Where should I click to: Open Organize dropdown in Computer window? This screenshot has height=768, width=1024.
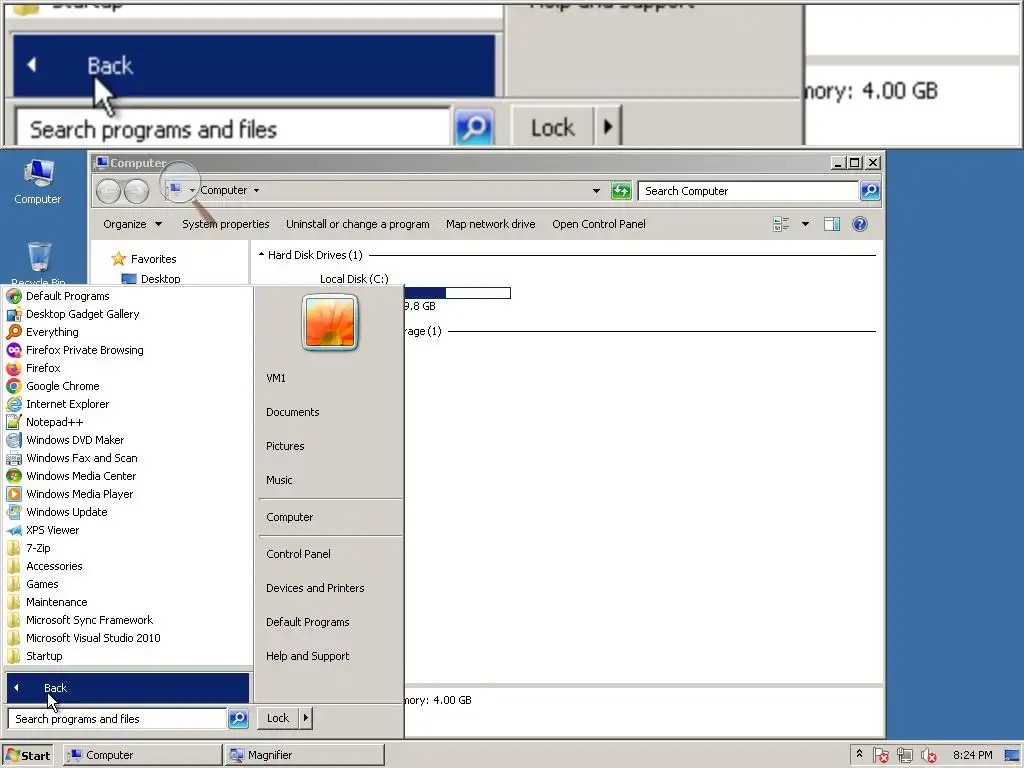pos(133,224)
